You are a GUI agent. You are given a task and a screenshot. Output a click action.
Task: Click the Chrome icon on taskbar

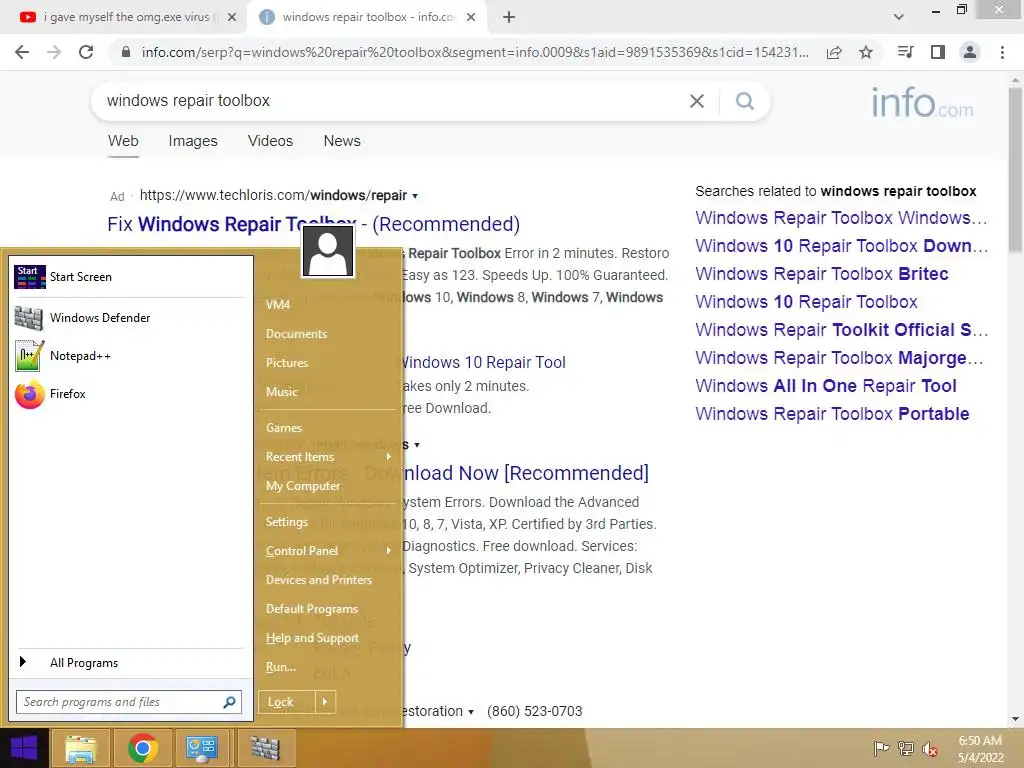[142, 748]
